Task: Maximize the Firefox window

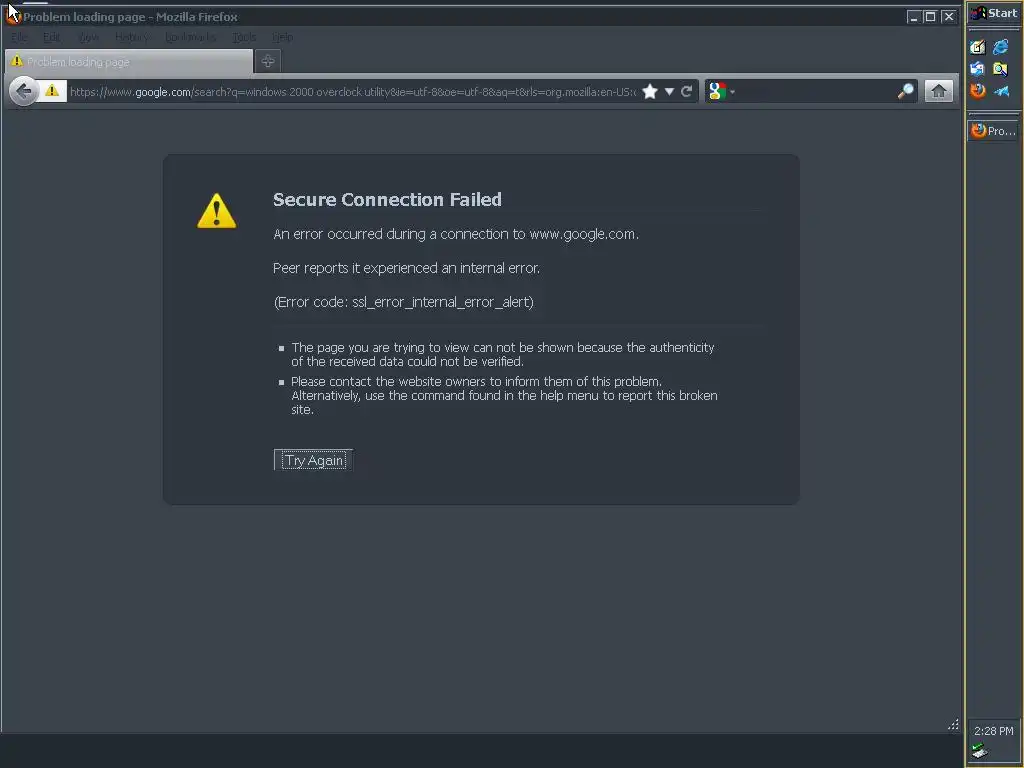Action: coord(931,17)
